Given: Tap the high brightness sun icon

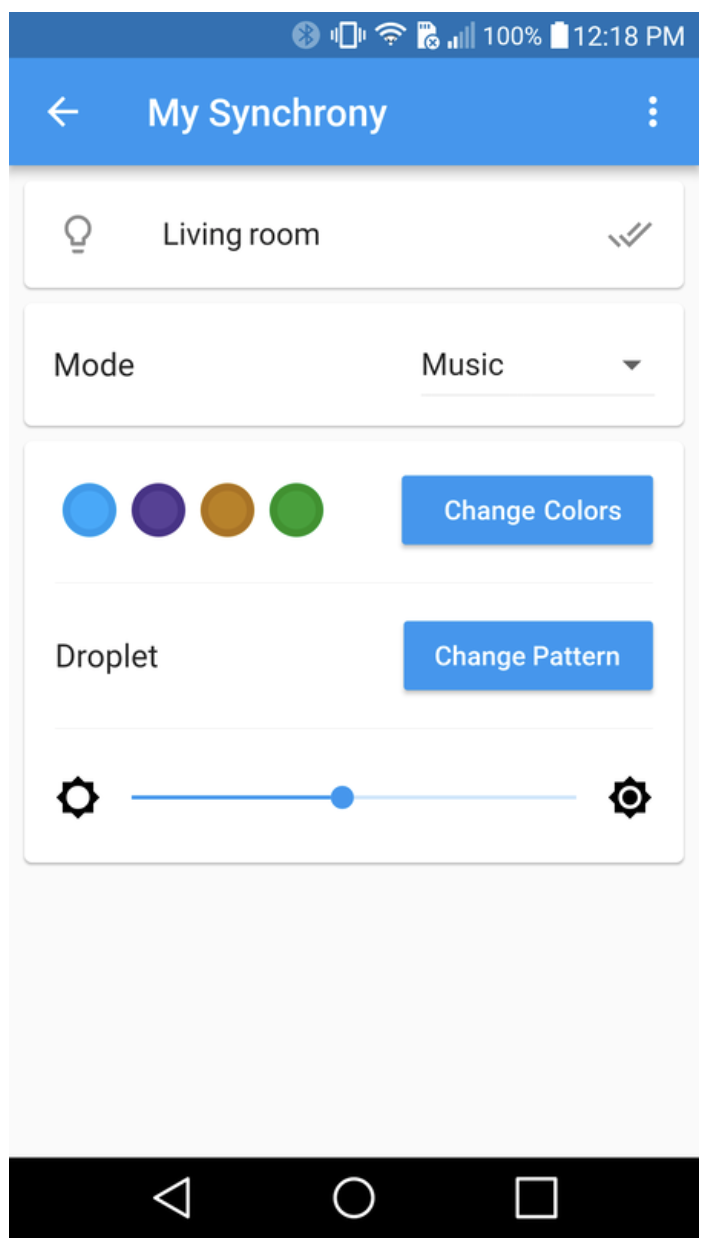Looking at the screenshot, I should point(630,798).
